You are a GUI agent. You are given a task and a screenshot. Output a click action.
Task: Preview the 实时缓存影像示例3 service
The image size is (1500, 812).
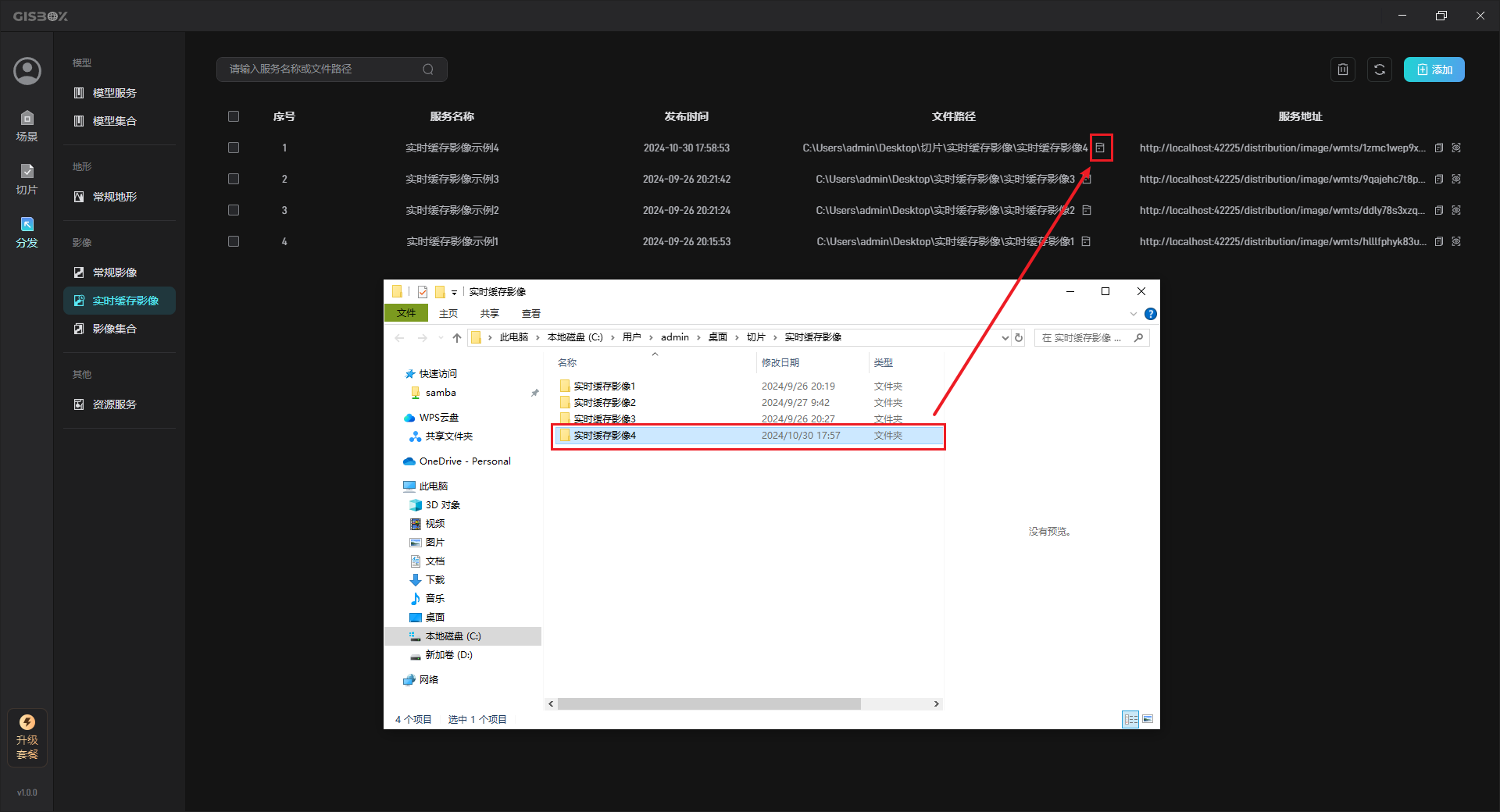tap(1456, 179)
